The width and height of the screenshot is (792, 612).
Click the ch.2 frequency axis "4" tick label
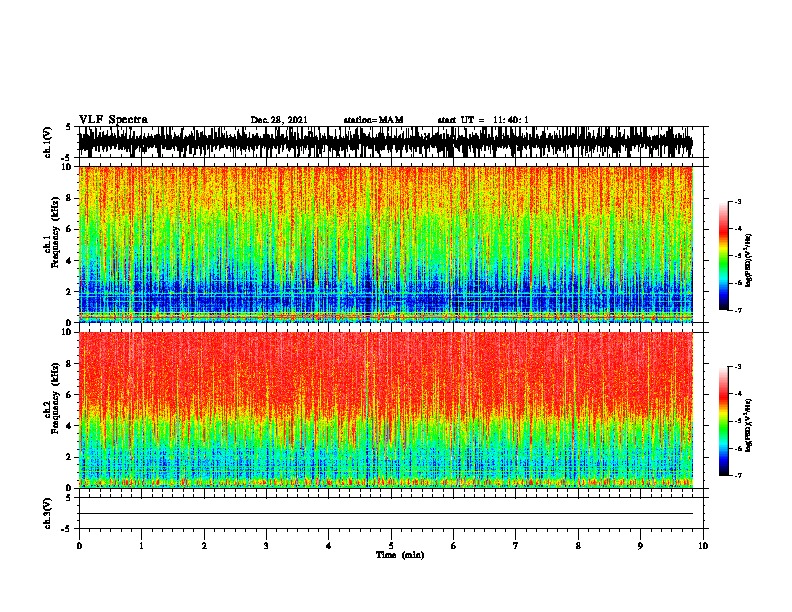[69, 426]
